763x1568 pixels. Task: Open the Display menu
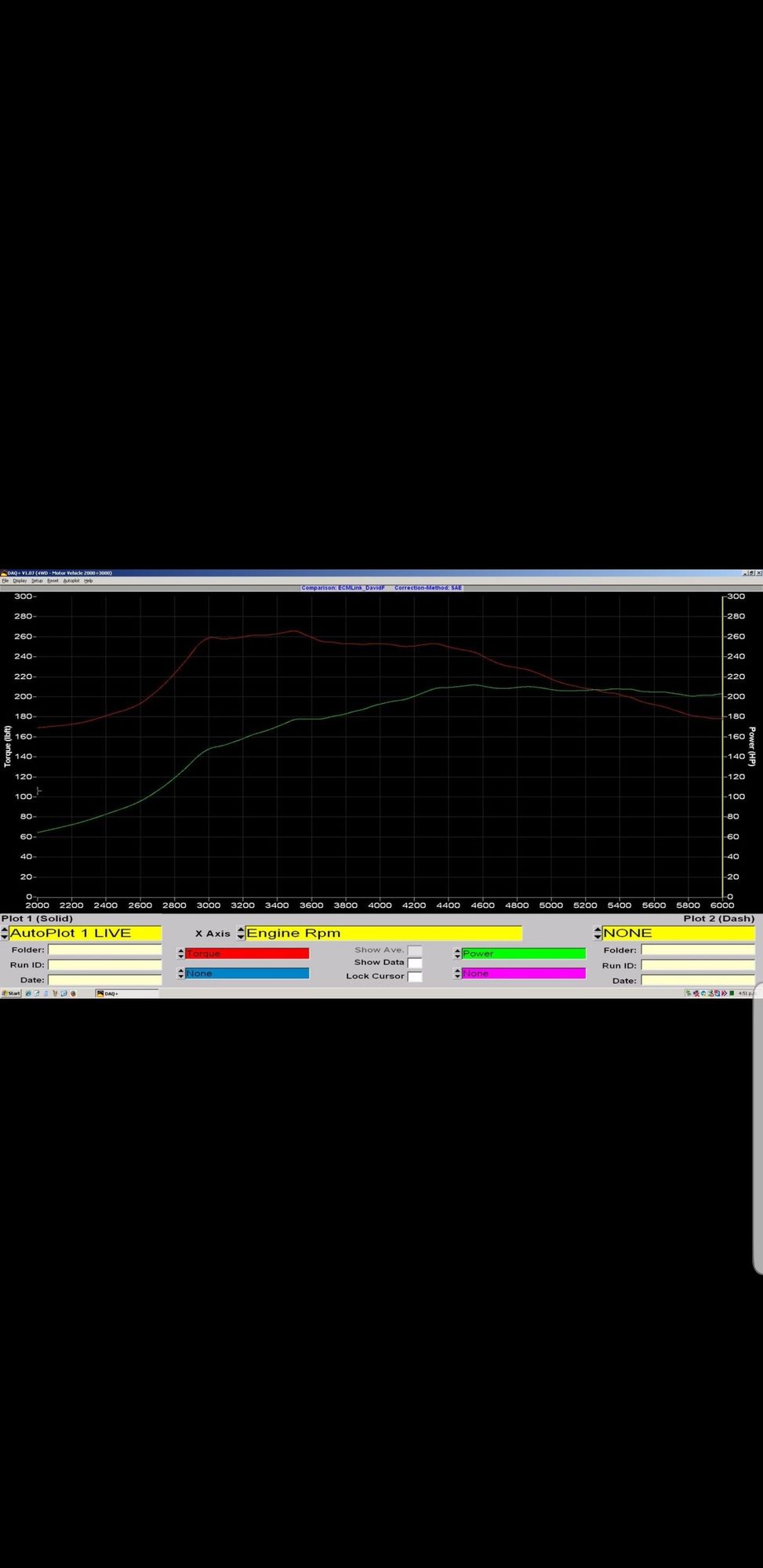click(x=20, y=581)
